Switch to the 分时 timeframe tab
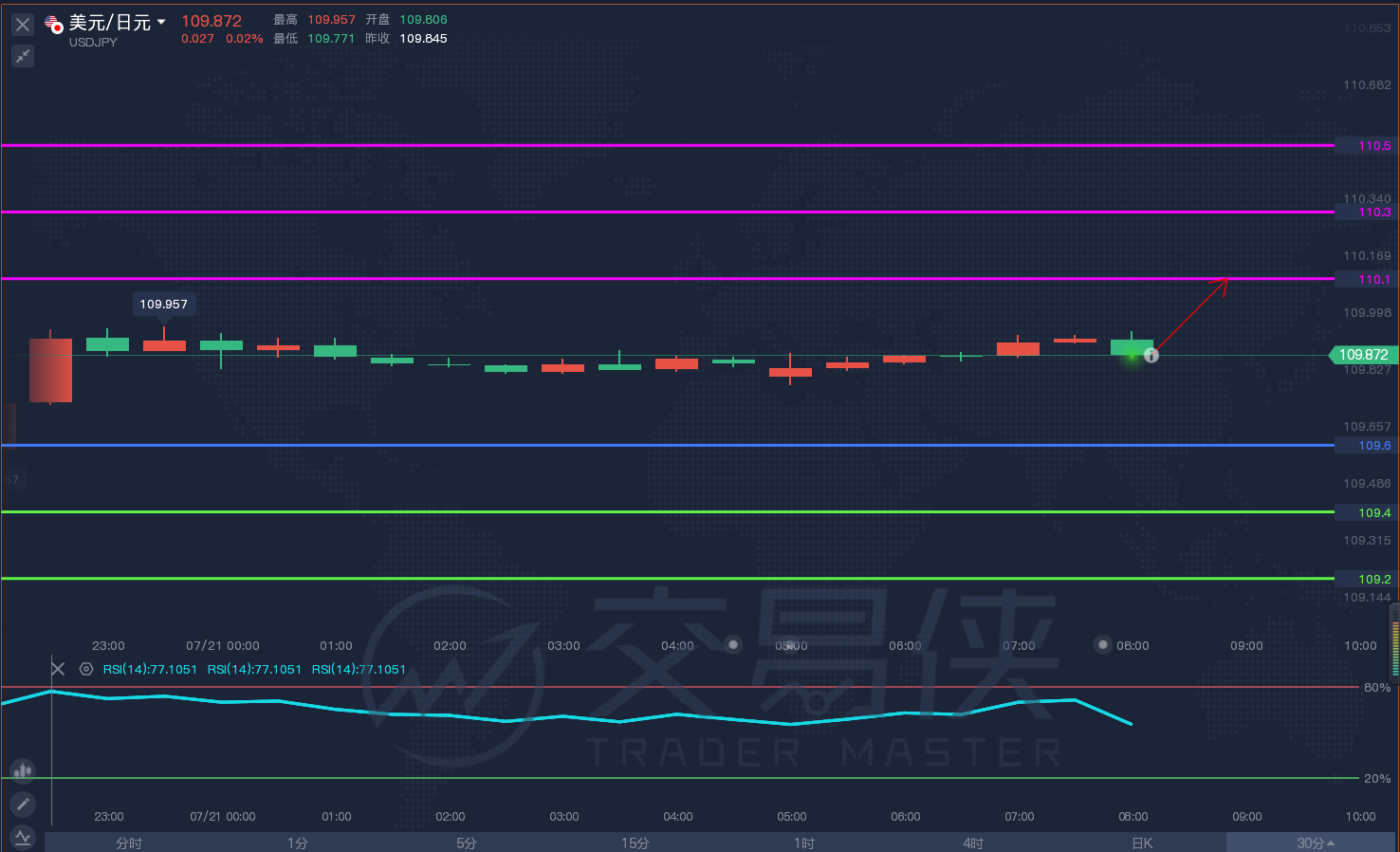Image resolution: width=1400 pixels, height=852 pixels. (x=129, y=843)
